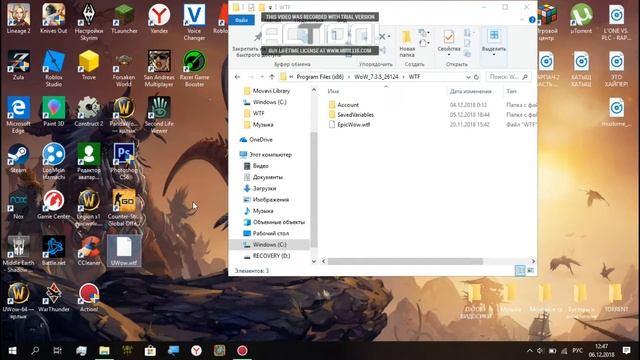Sort by Дата изменения column header

point(471,91)
